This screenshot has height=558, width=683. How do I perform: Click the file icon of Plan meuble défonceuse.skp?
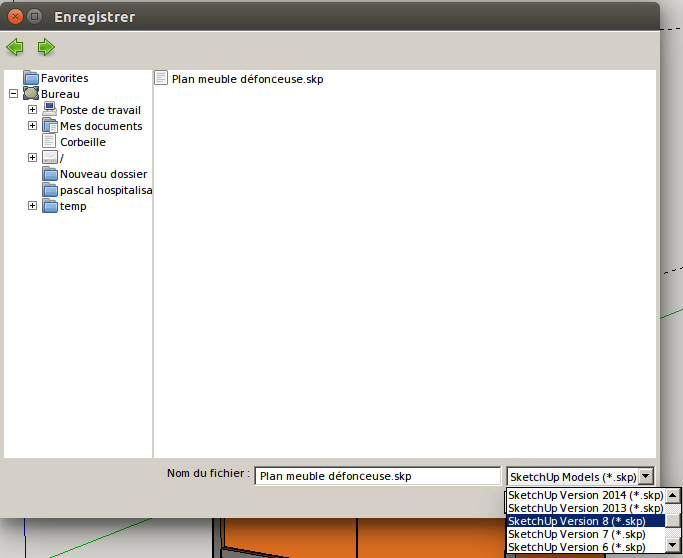[161, 78]
